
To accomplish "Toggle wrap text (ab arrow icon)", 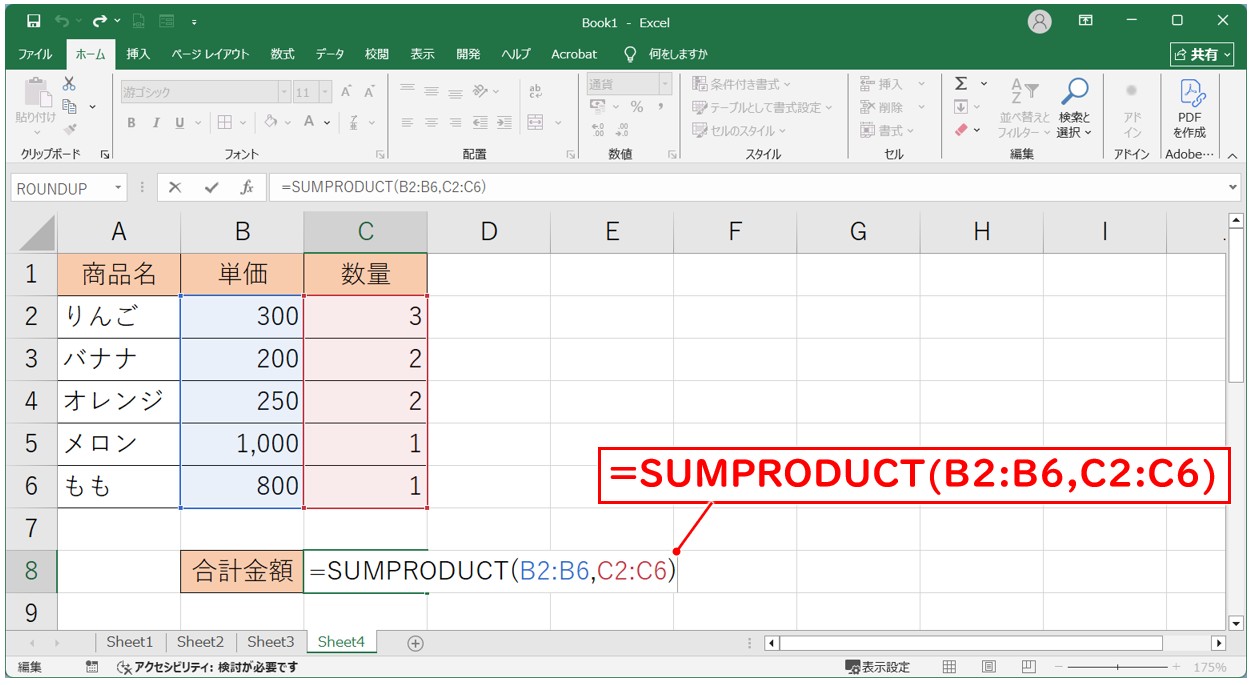I will 535,91.
